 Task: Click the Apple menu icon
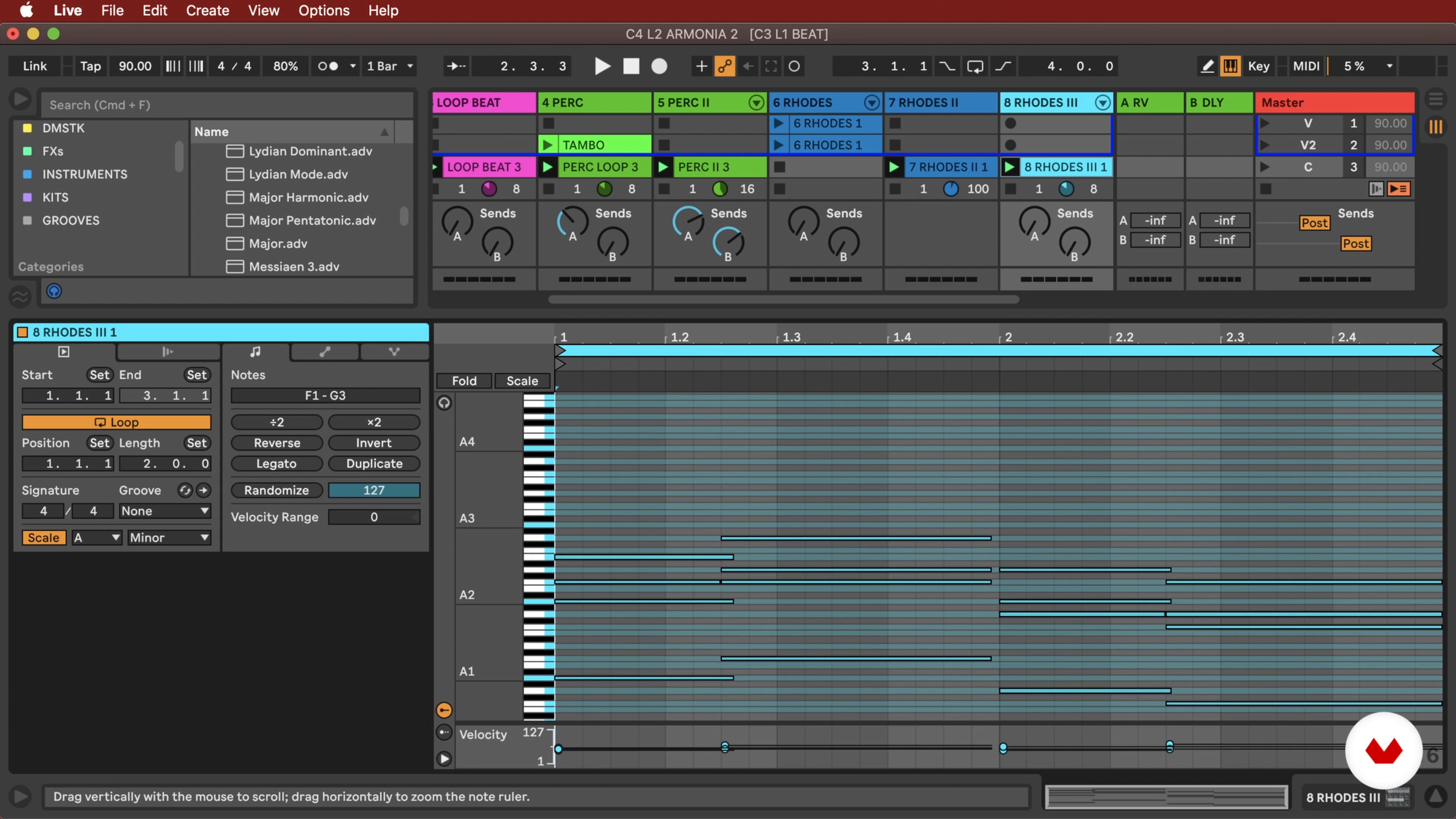coord(26,10)
